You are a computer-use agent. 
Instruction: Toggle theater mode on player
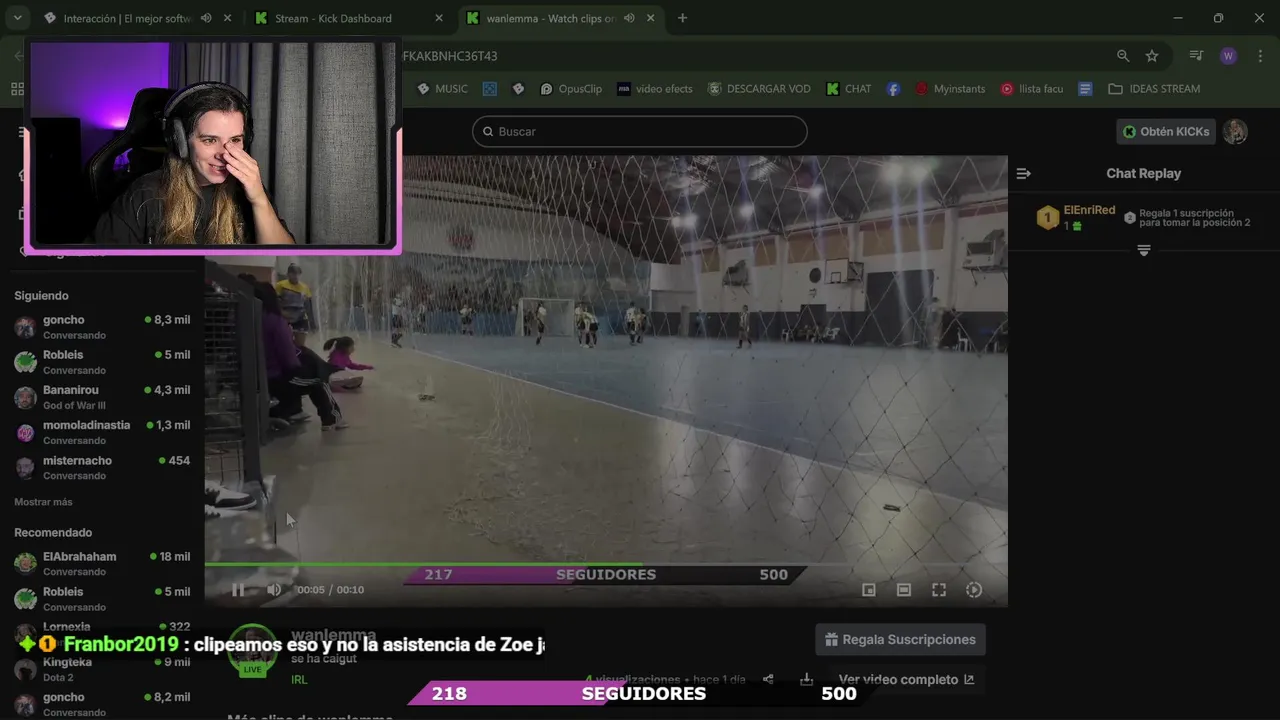pyautogui.click(x=904, y=590)
